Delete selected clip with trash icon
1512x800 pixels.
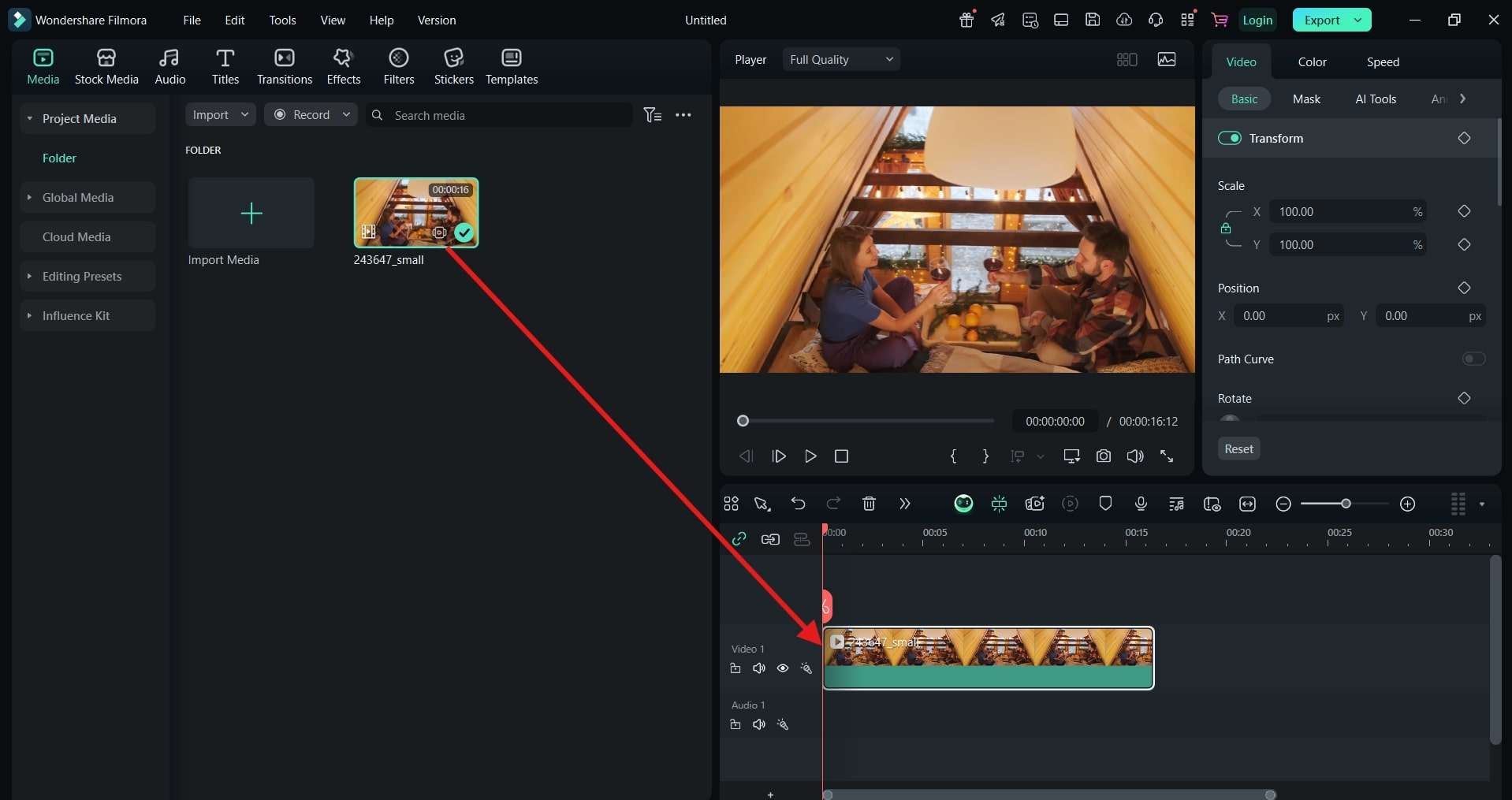869,504
